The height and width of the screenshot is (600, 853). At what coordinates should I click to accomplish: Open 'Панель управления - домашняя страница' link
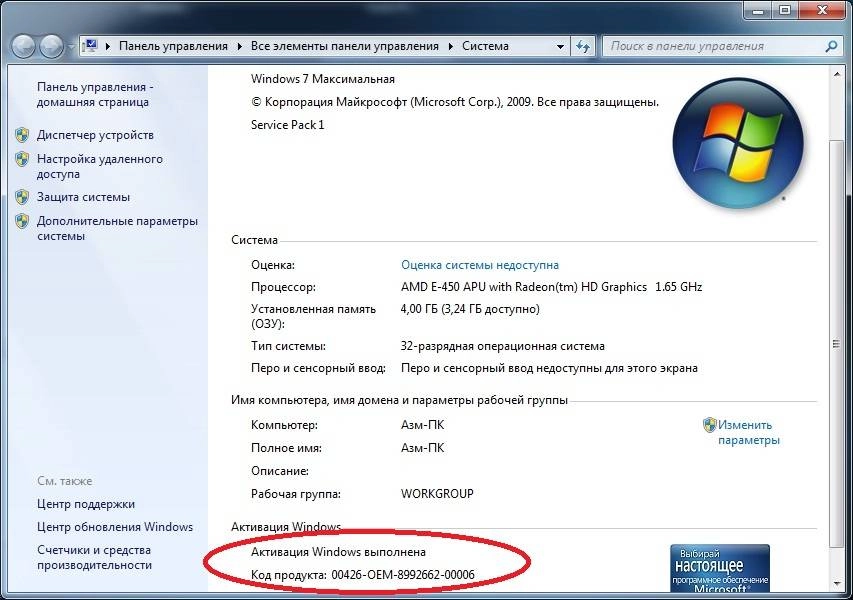pos(95,94)
